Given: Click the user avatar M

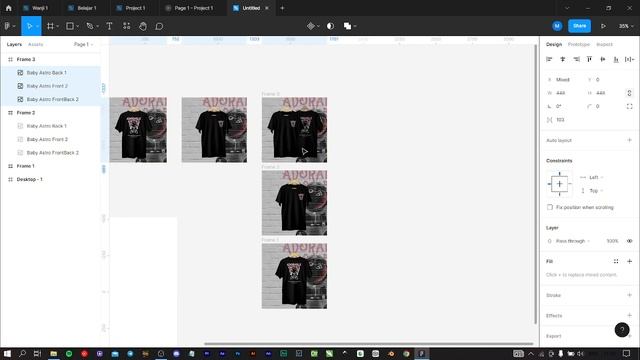Looking at the screenshot, I should tap(557, 26).
